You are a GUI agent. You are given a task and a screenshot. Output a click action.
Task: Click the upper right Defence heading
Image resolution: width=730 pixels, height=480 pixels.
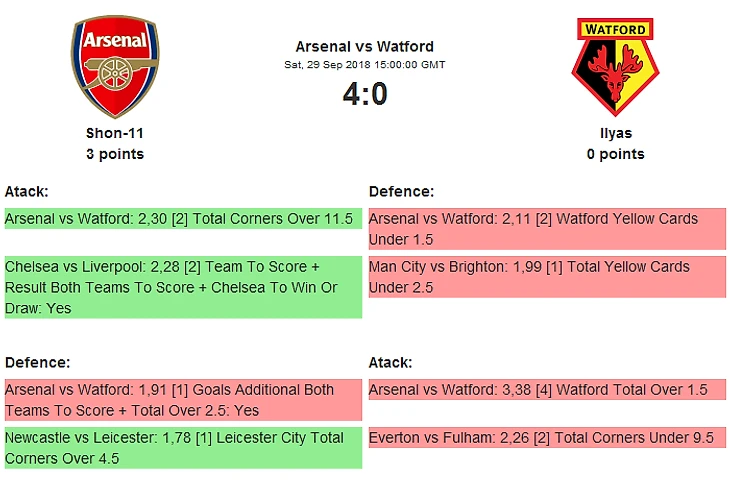tap(402, 191)
